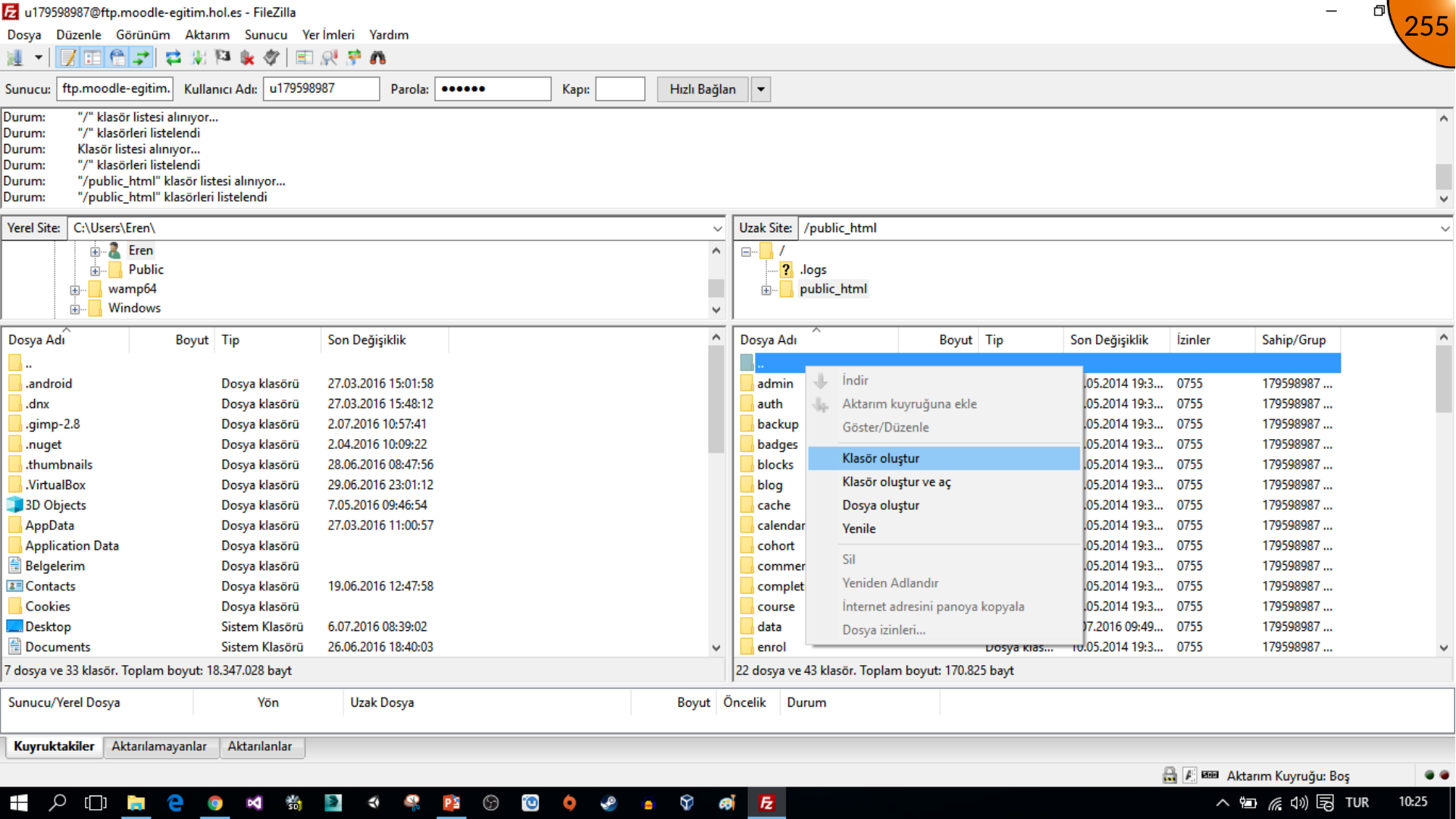The height and width of the screenshot is (819, 1456).
Task: Expand the Windows tree node
Action: tap(74, 309)
